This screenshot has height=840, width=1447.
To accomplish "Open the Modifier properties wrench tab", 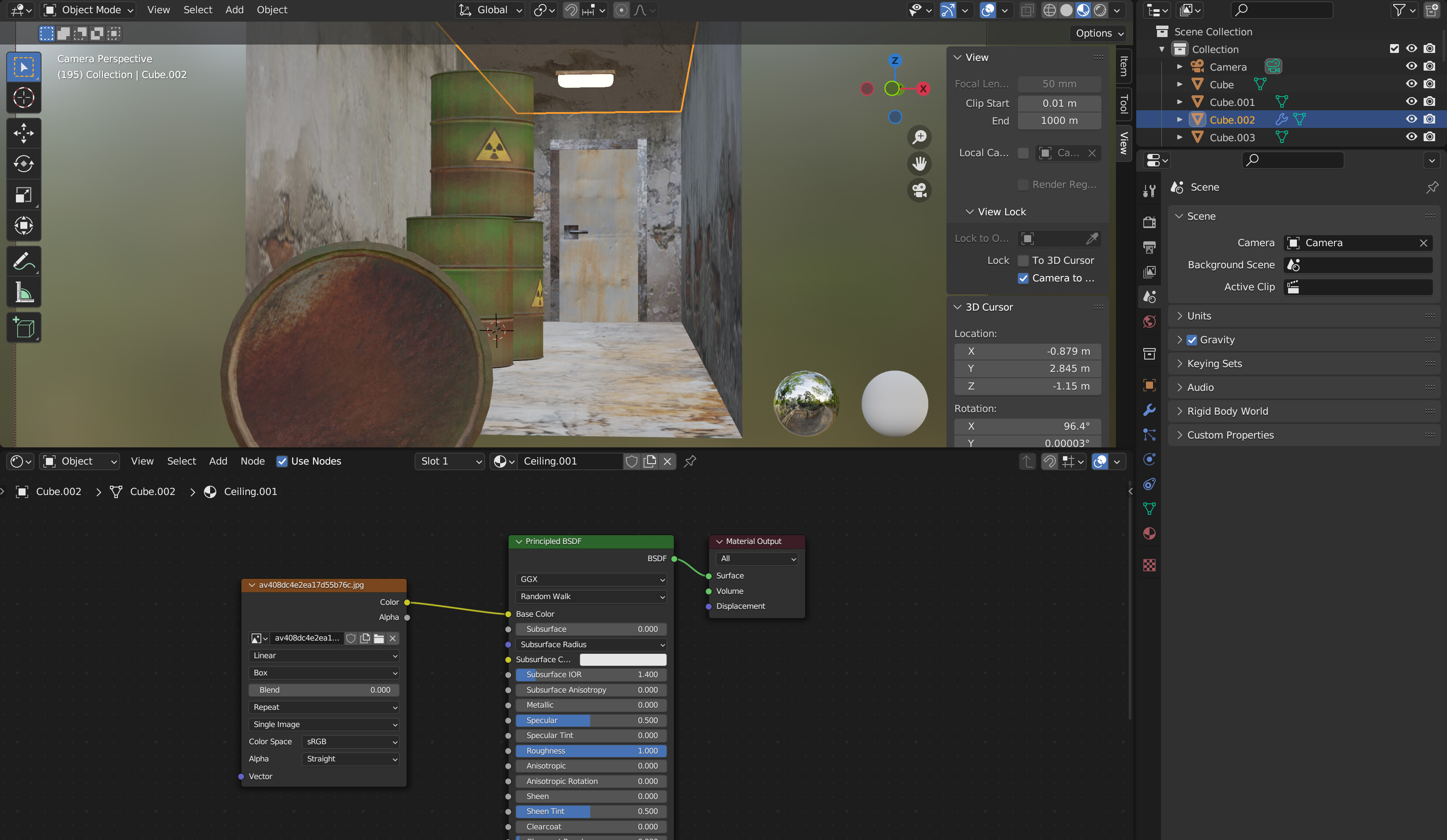I will [x=1149, y=411].
